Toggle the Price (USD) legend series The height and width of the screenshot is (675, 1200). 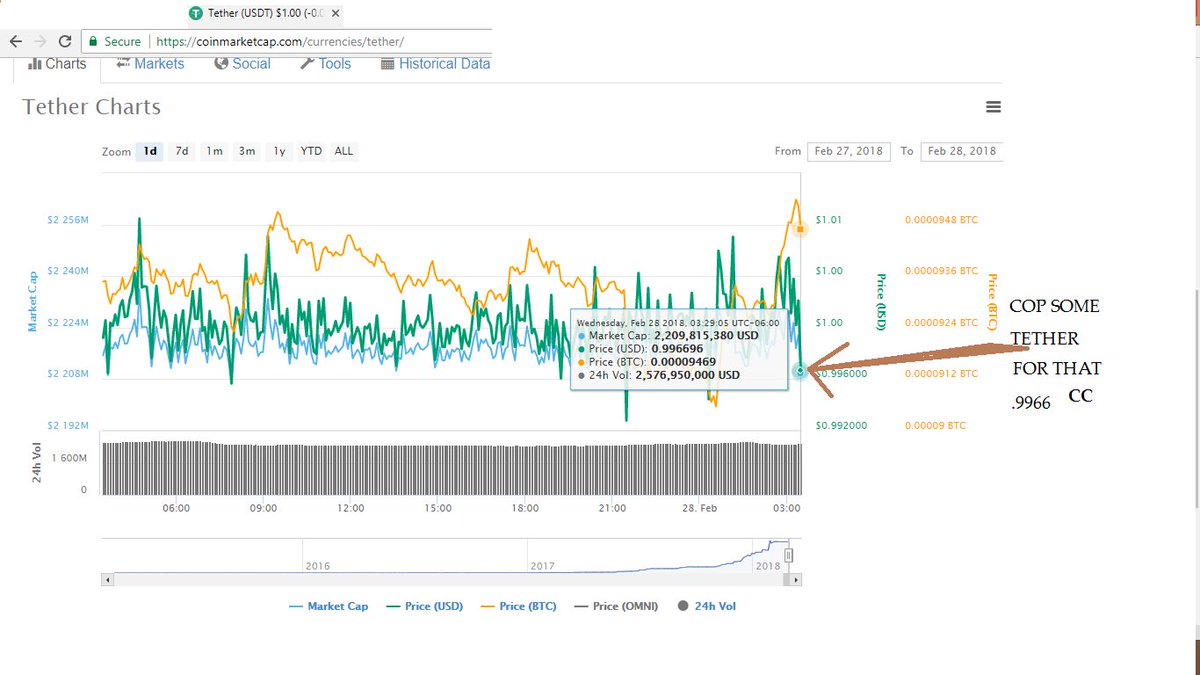click(x=425, y=606)
